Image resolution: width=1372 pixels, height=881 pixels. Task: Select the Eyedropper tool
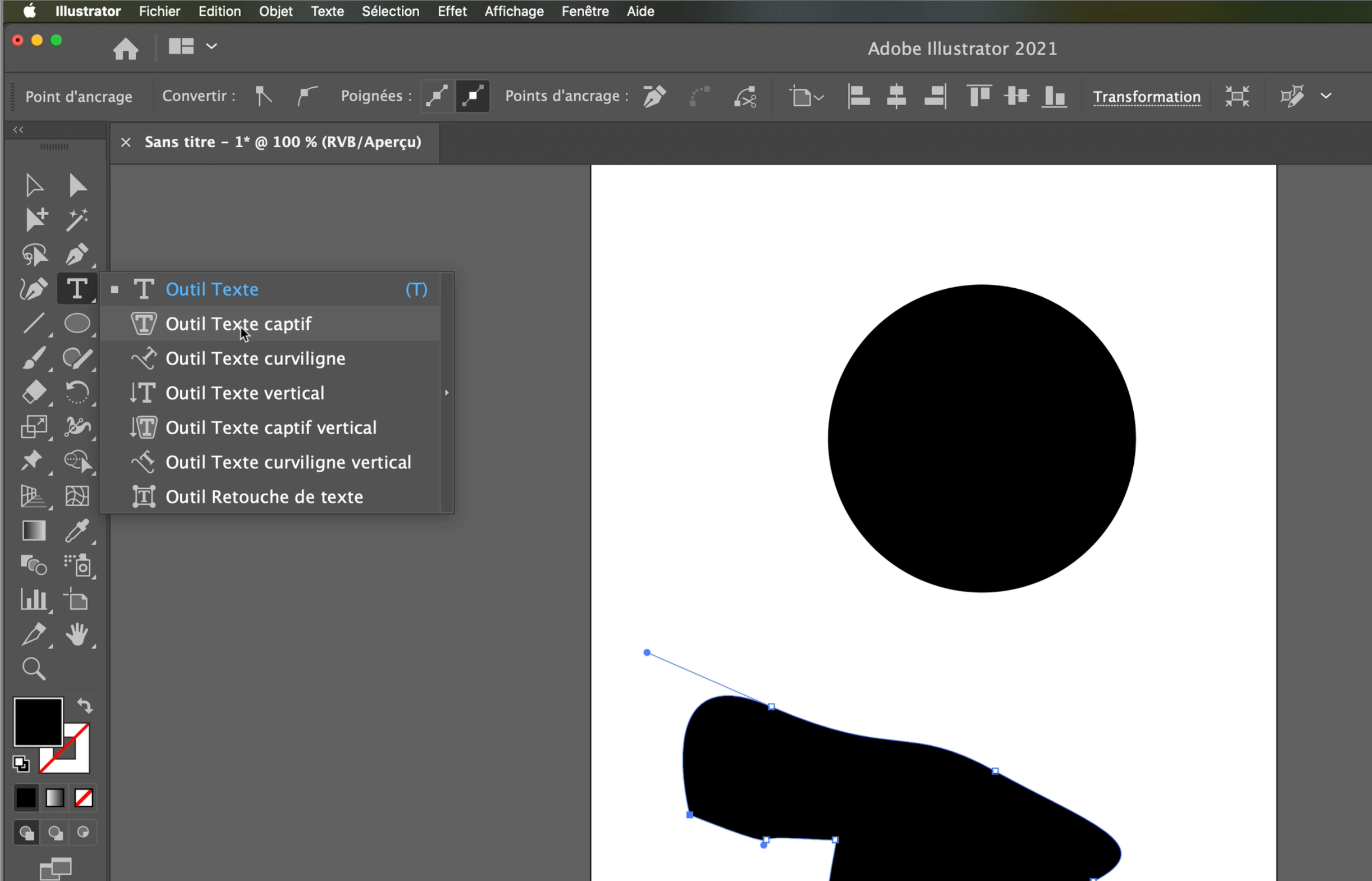click(x=77, y=531)
